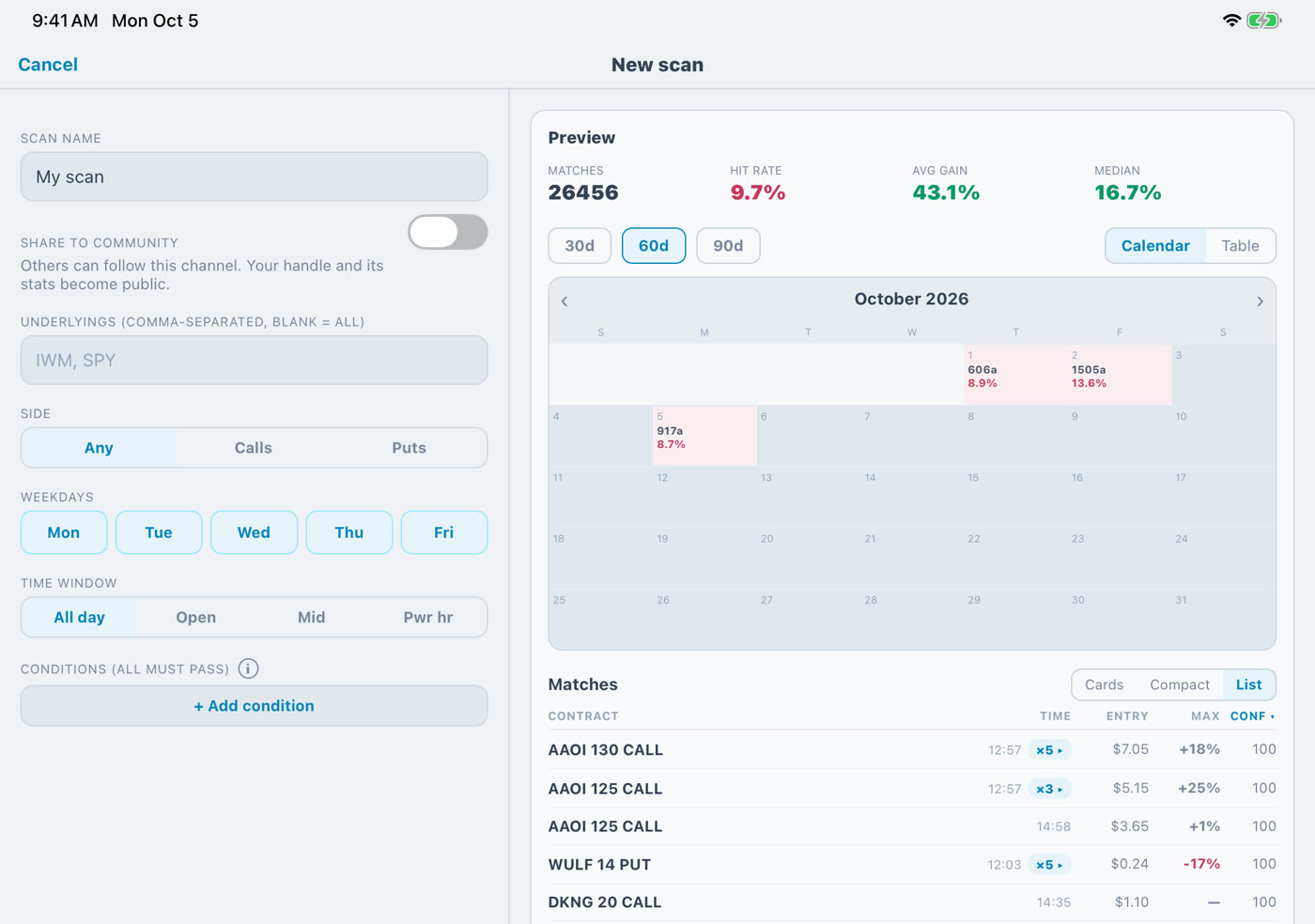
Task: Go to next month in calendar
Action: point(1260,301)
